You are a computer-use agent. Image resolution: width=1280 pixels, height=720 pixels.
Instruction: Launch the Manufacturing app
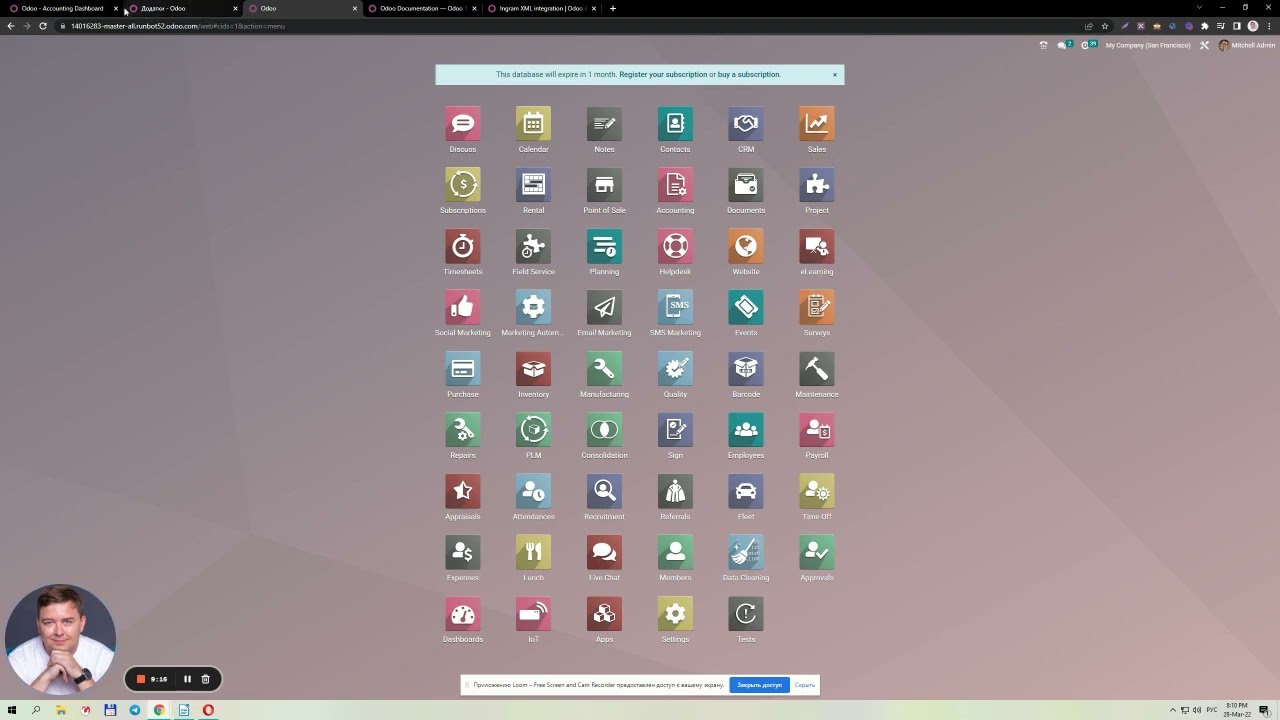604,369
